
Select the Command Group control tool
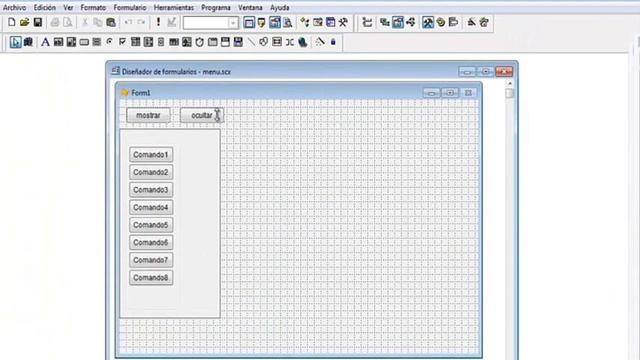tap(97, 42)
